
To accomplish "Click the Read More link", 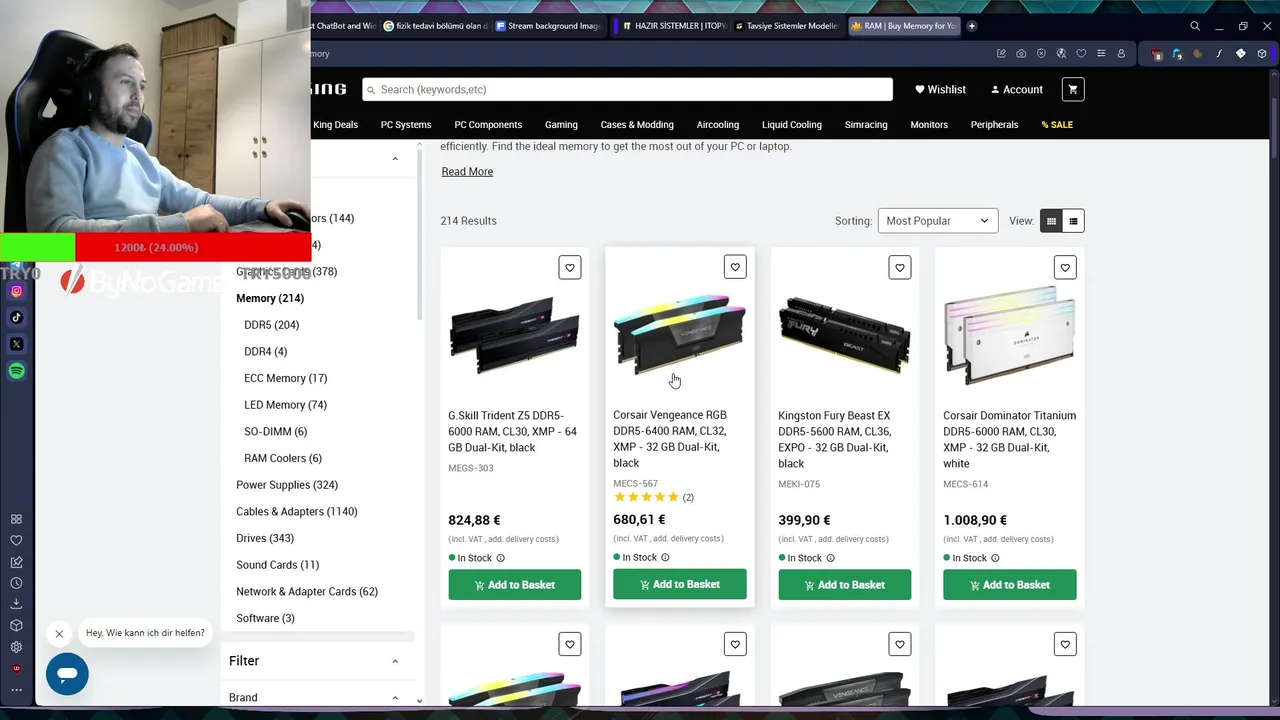I will pos(467,172).
